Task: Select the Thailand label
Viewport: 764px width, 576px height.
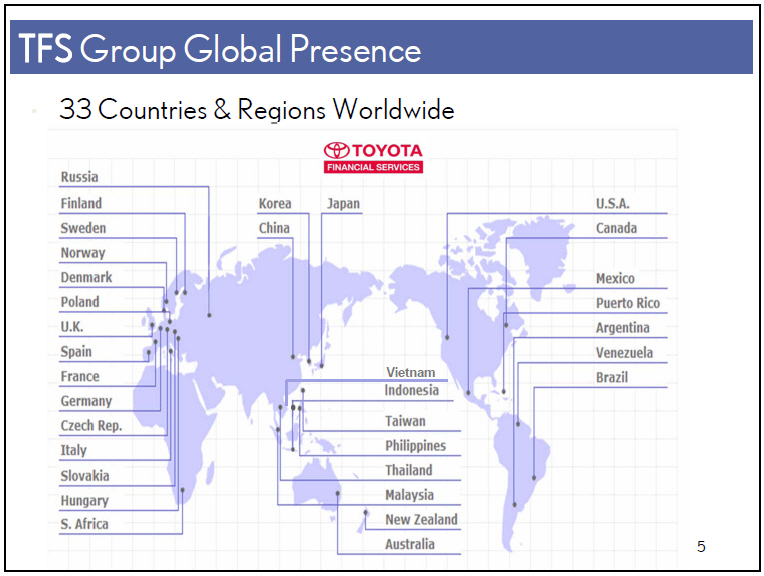Action: click(x=409, y=470)
